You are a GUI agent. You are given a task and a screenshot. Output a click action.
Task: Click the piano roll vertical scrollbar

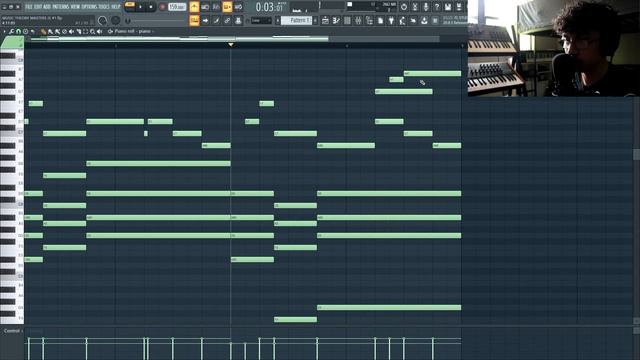[x=636, y=154]
